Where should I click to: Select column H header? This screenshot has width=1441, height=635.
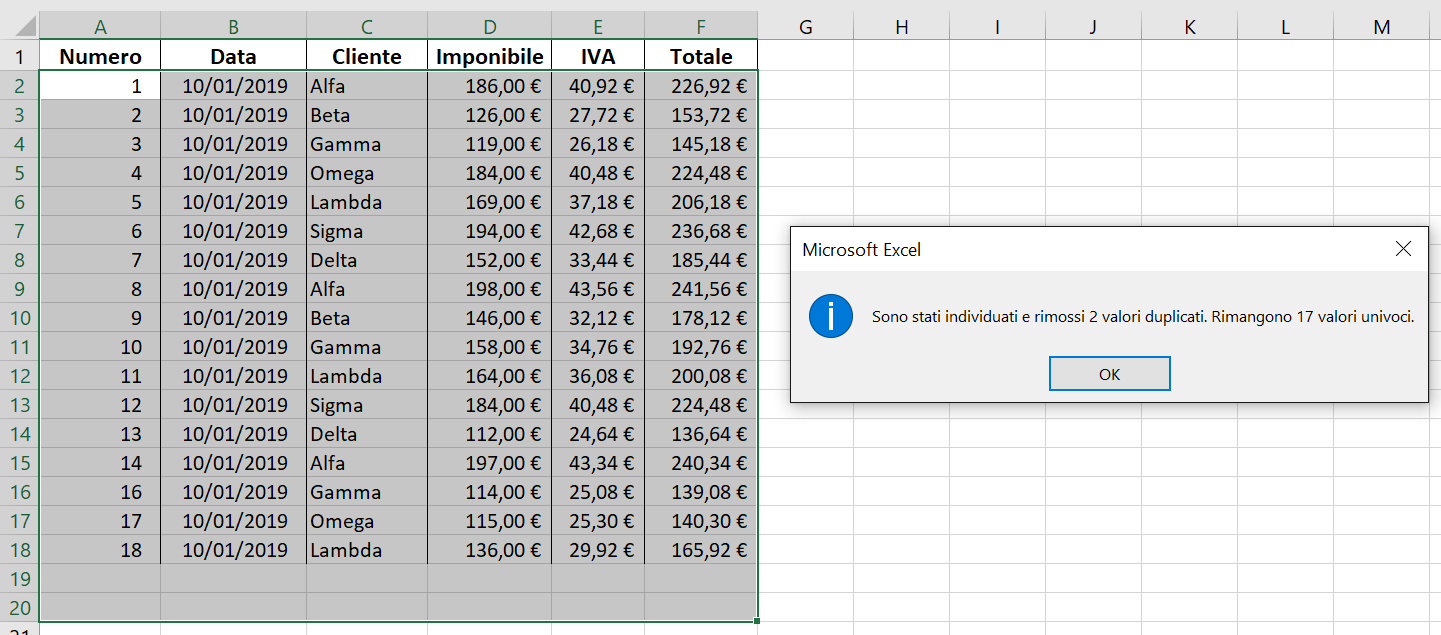(x=901, y=27)
